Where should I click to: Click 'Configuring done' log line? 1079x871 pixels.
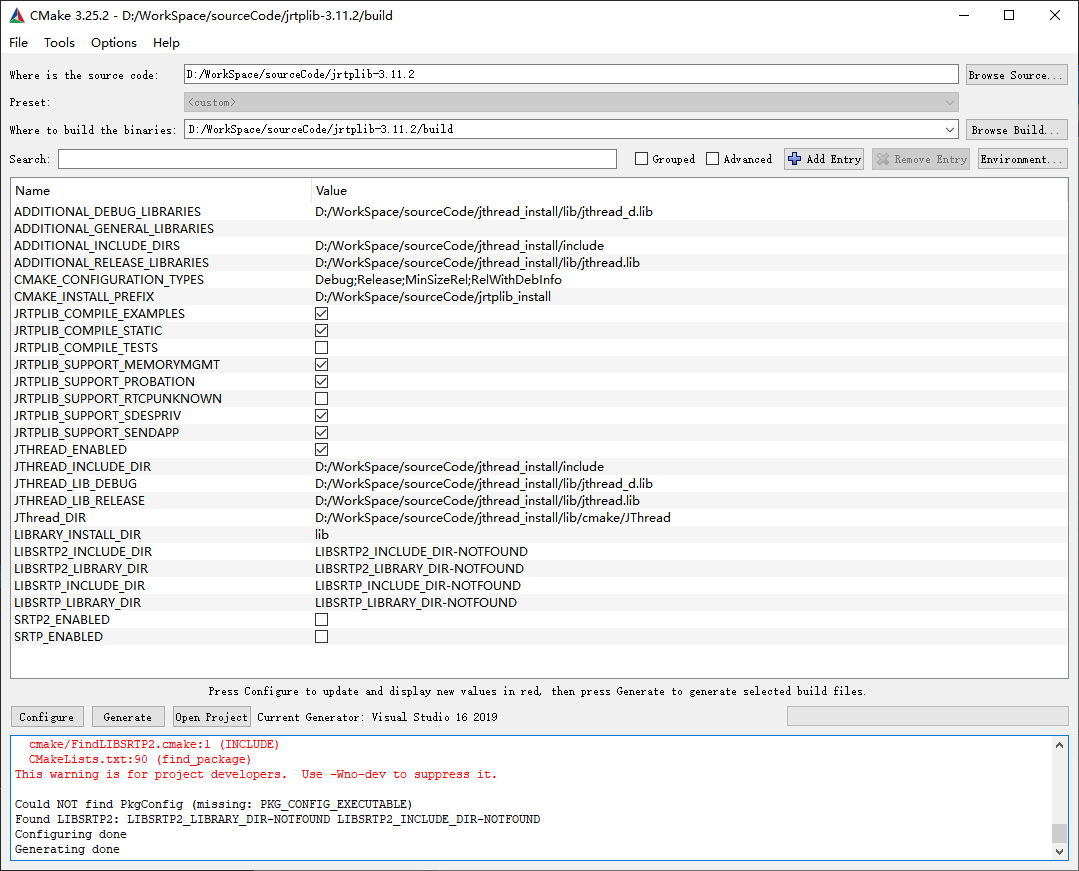71,834
